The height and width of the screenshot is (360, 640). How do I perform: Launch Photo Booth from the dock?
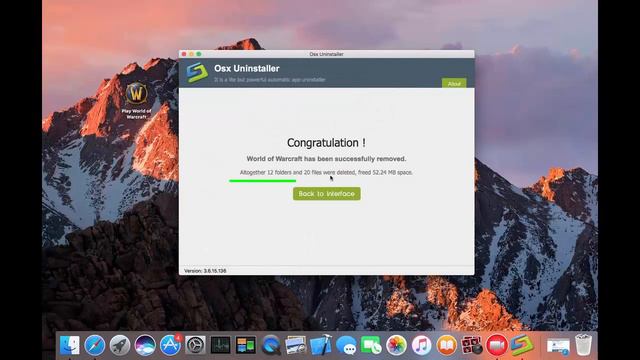pos(472,345)
